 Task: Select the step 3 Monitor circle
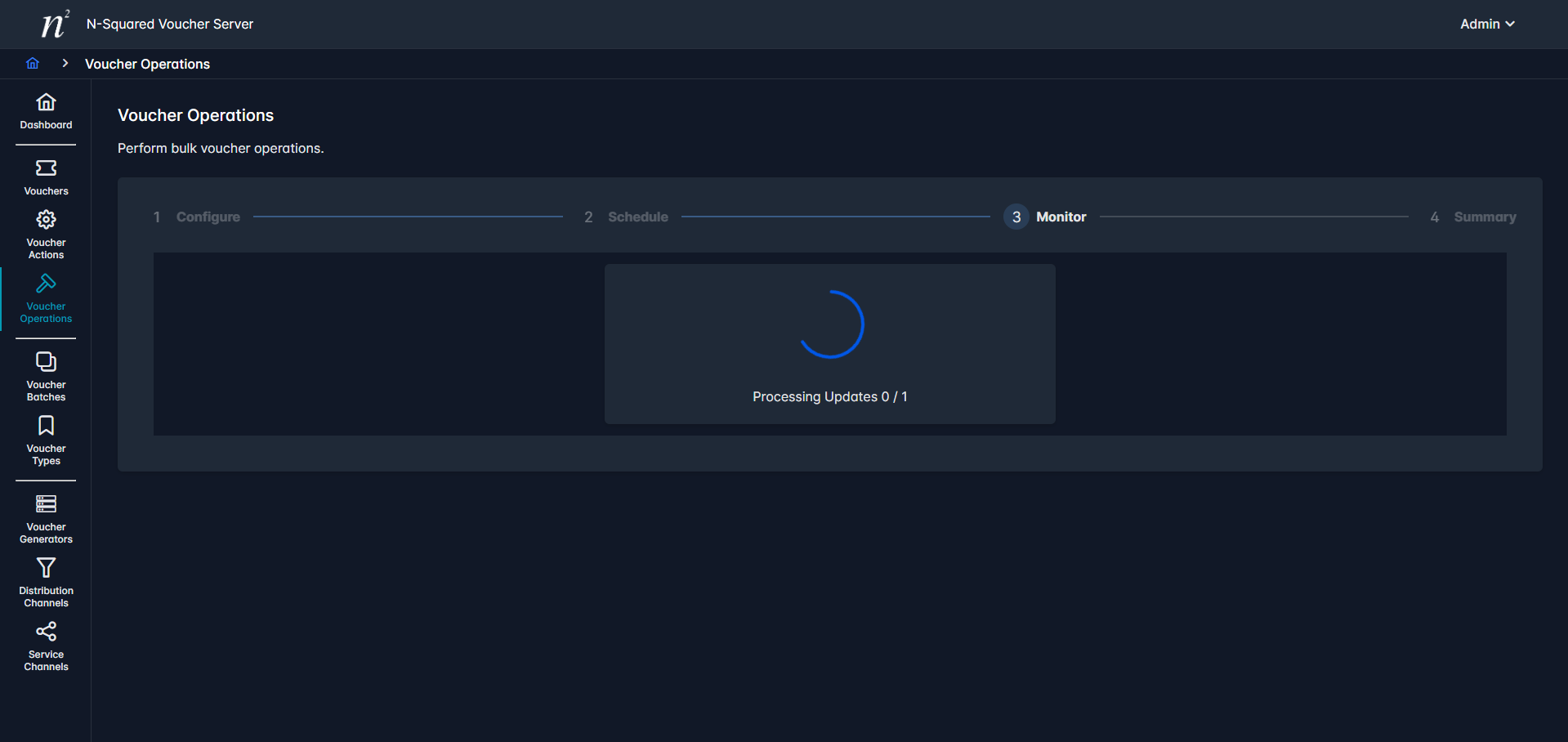(1016, 217)
